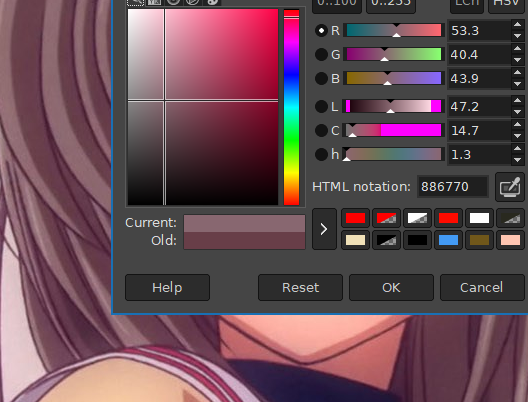The height and width of the screenshot is (402, 528).
Task: Click the vertical rainbow hue strip
Action: (x=291, y=107)
